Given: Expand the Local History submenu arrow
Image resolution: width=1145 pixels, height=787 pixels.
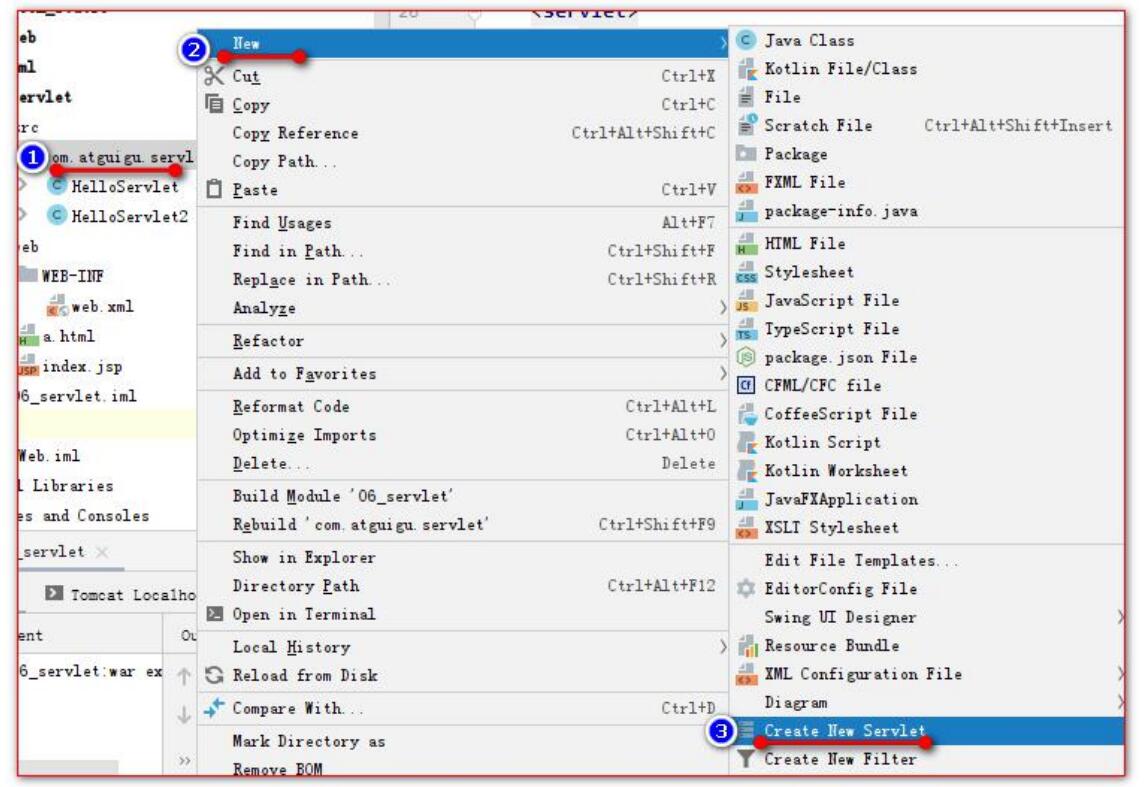Looking at the screenshot, I should click(722, 647).
